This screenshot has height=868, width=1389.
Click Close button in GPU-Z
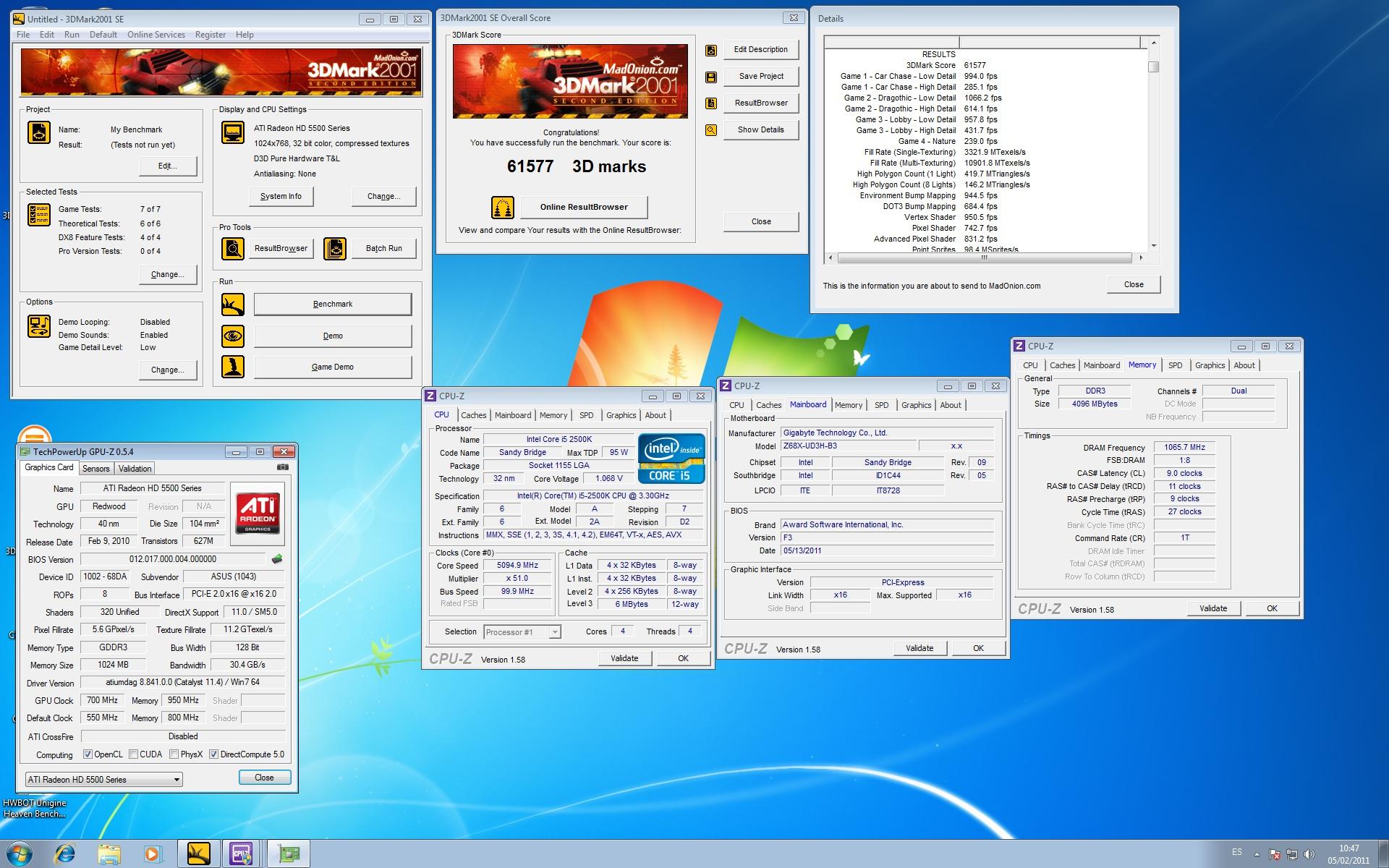pos(264,778)
